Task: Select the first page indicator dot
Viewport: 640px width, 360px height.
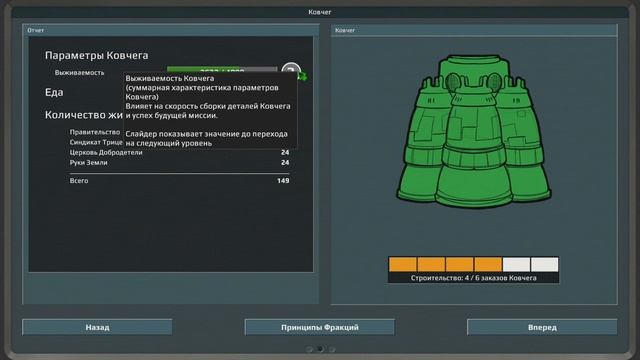Action: (x=309, y=349)
